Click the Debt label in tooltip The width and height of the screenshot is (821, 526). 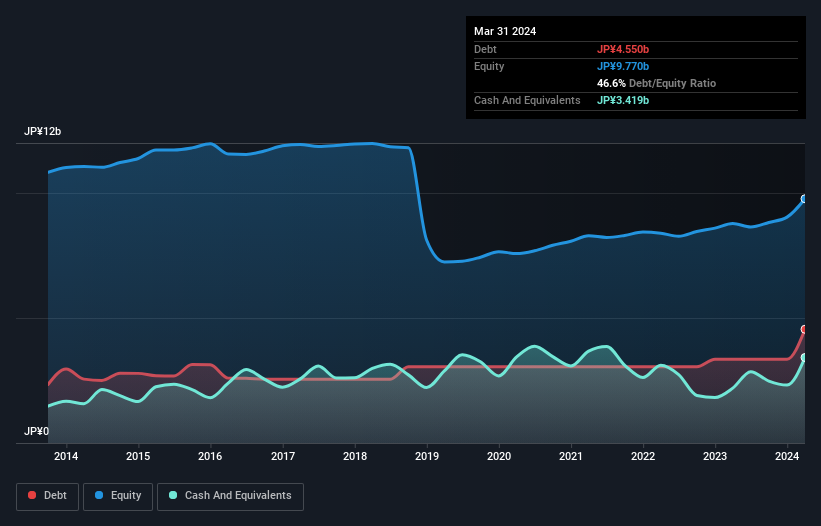tap(485, 49)
